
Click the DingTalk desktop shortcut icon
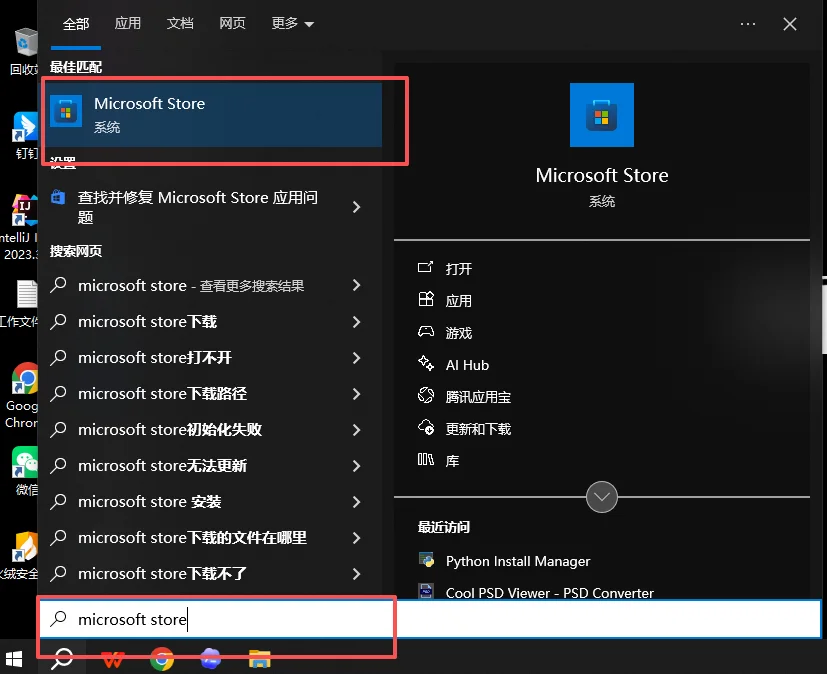click(25, 127)
